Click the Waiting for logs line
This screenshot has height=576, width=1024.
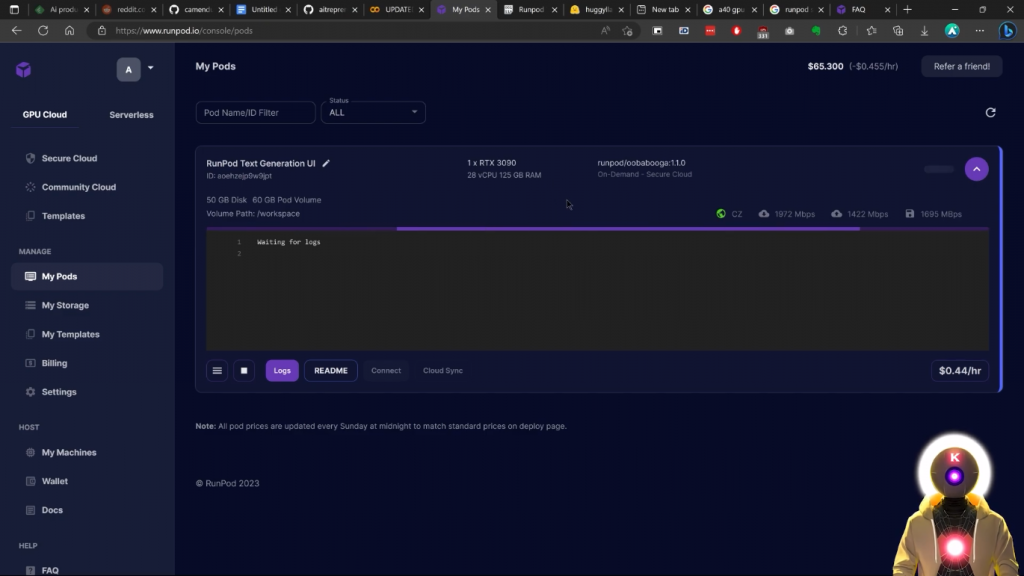pyautogui.click(x=289, y=242)
